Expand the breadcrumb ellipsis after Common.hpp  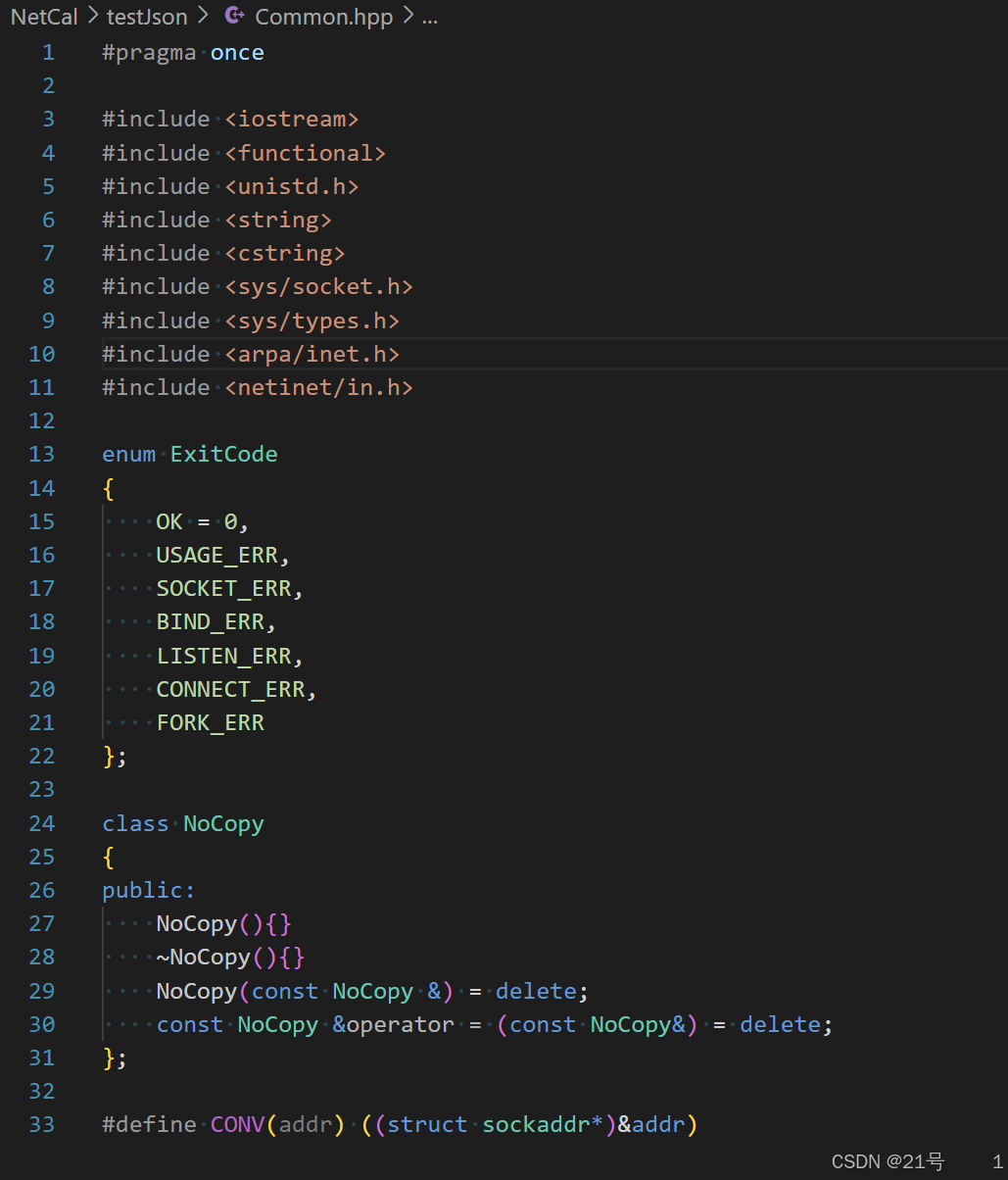[x=430, y=18]
